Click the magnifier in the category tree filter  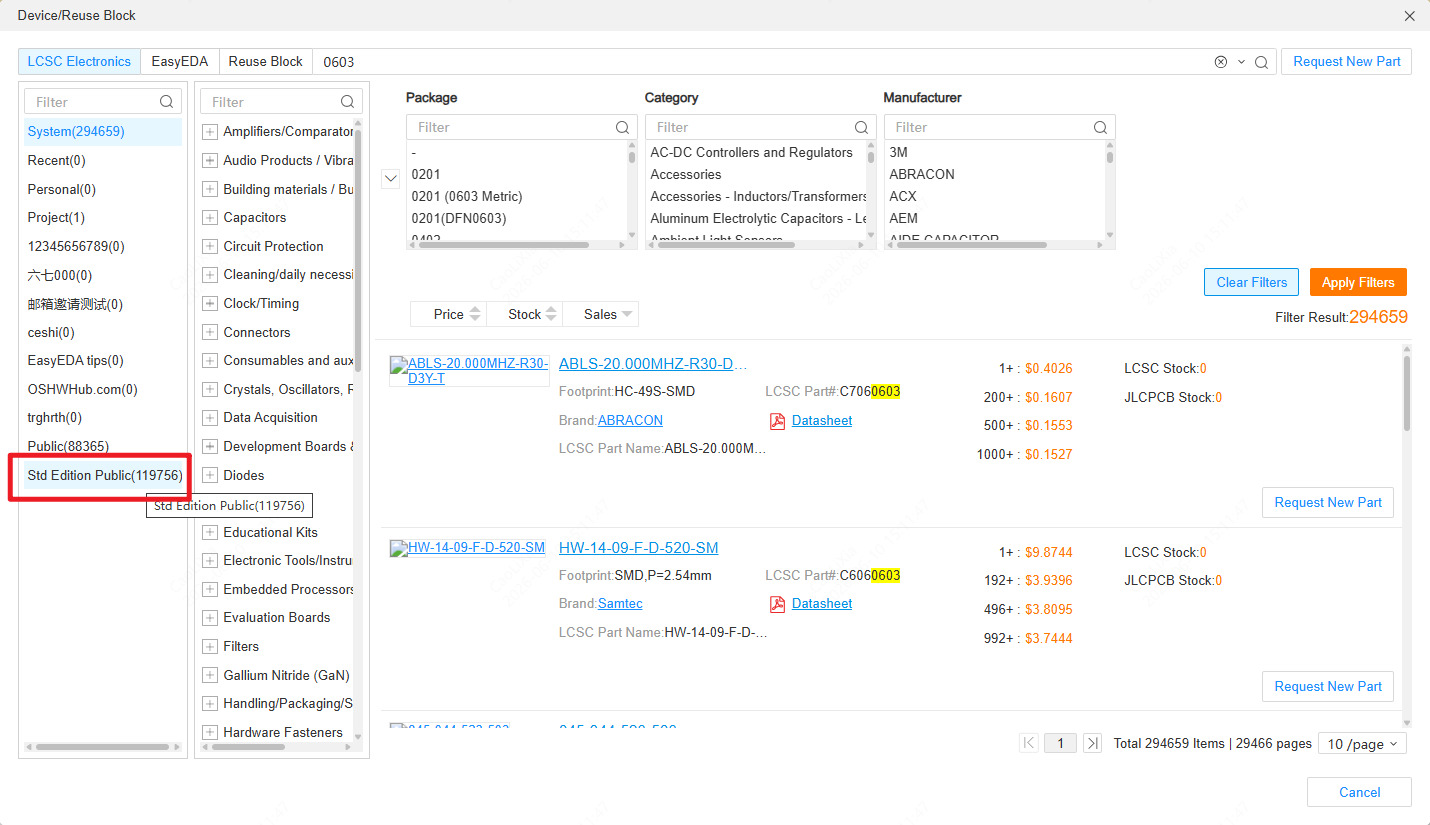(347, 102)
